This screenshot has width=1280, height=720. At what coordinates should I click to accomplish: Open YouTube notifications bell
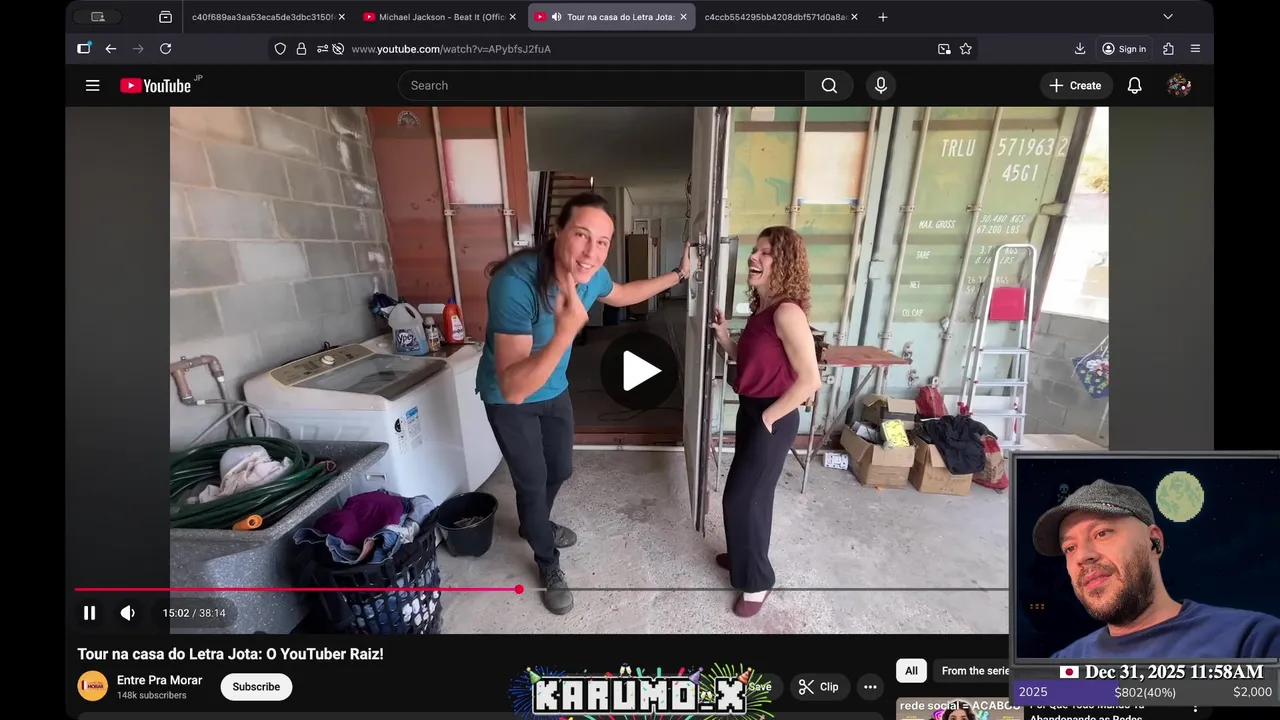pos(1134,86)
